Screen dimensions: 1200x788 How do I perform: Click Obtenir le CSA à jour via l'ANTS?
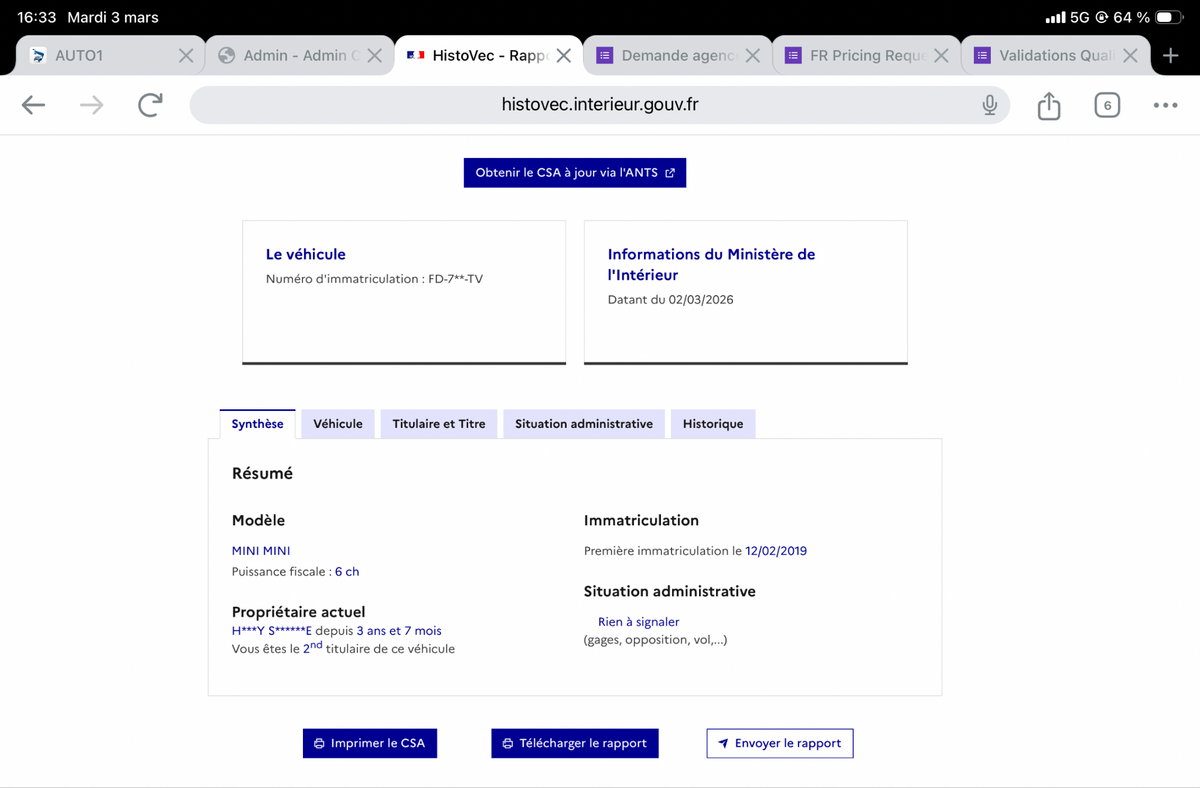pyautogui.click(x=575, y=173)
